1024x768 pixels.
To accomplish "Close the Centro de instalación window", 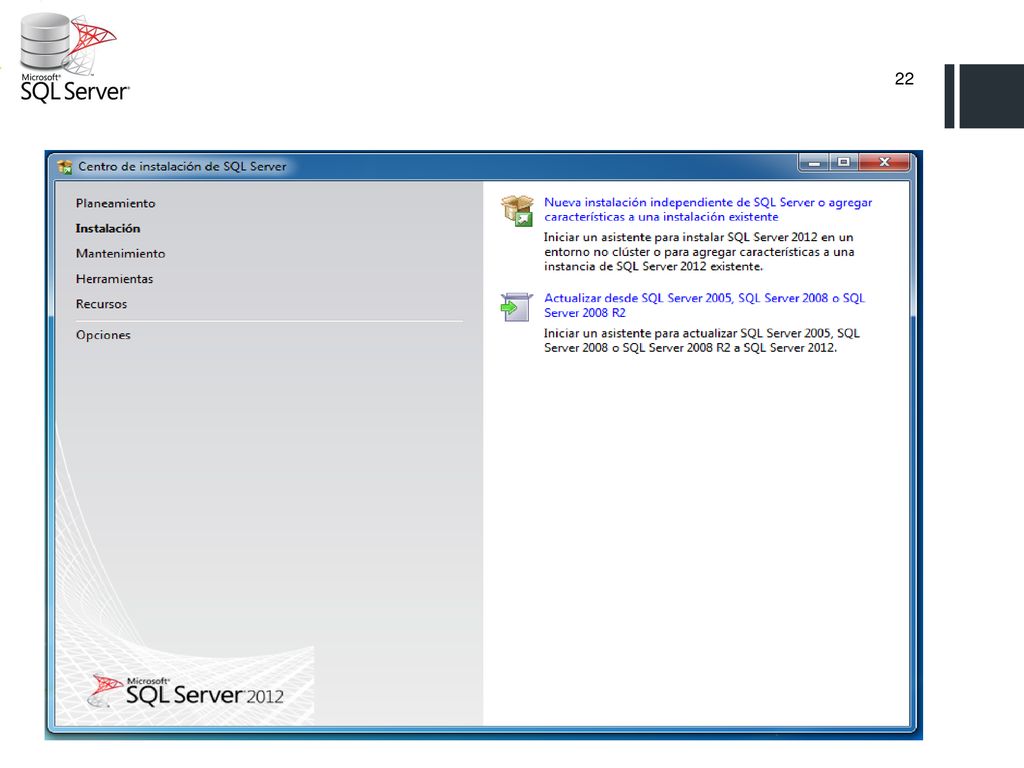I will click(x=884, y=163).
